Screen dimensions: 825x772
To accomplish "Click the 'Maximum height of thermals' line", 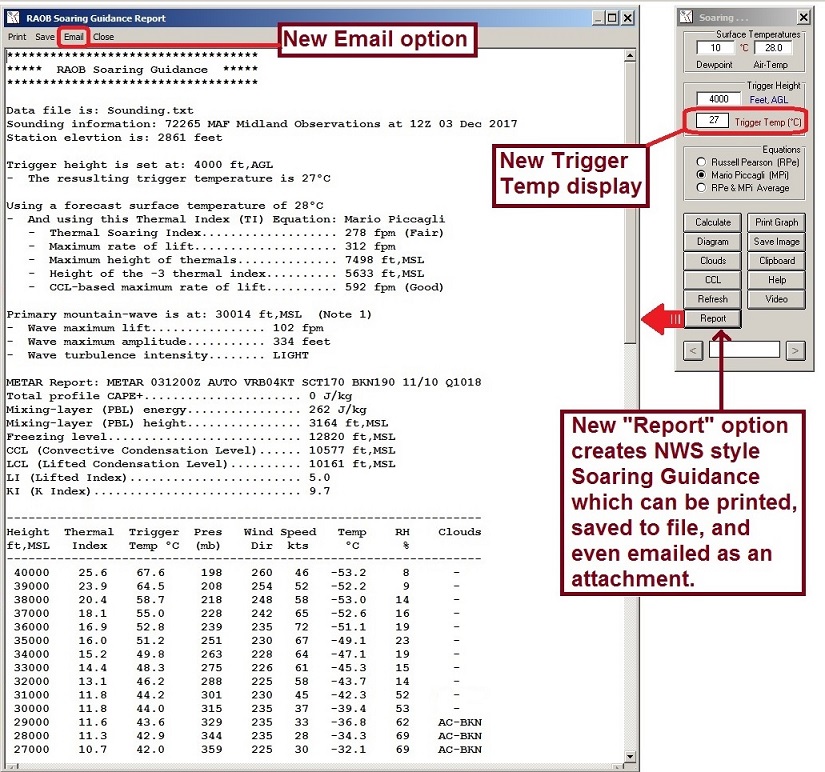I will [x=226, y=260].
